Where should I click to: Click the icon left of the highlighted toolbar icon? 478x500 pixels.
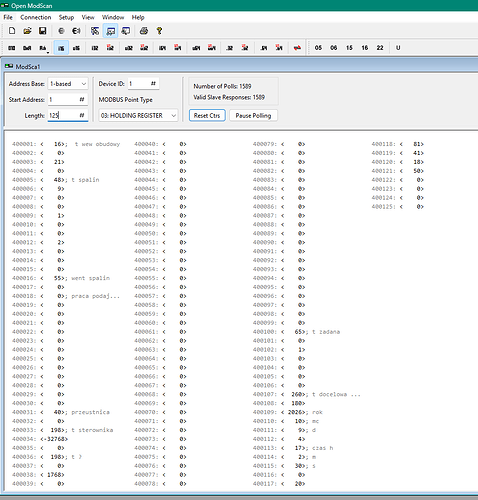(x=95, y=31)
